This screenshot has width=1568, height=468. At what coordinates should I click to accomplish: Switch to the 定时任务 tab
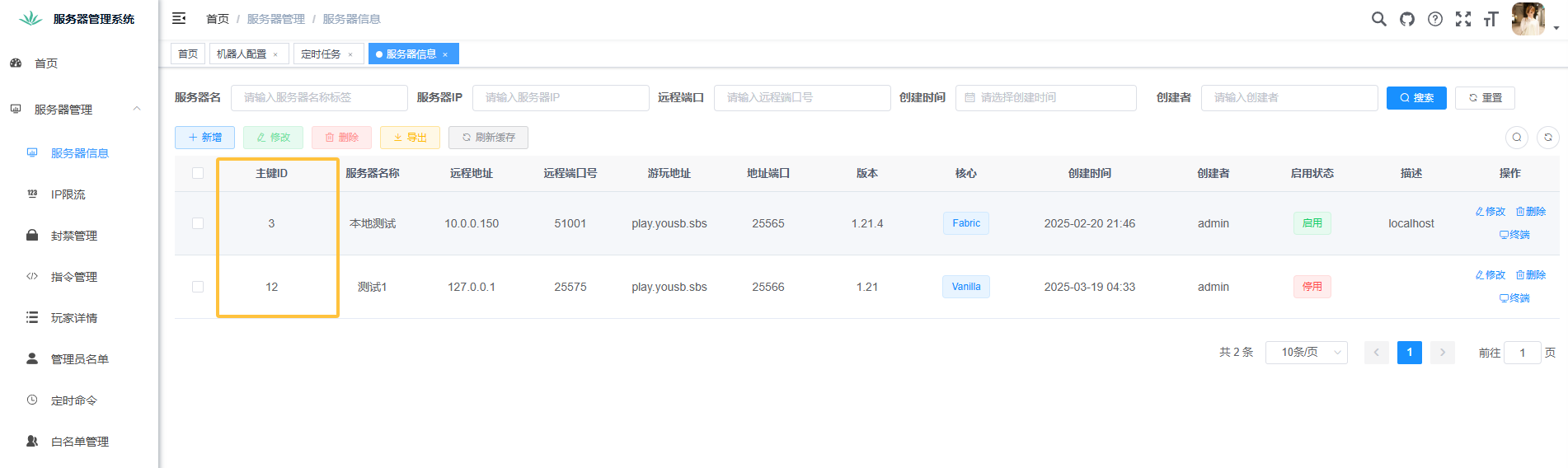[328, 54]
